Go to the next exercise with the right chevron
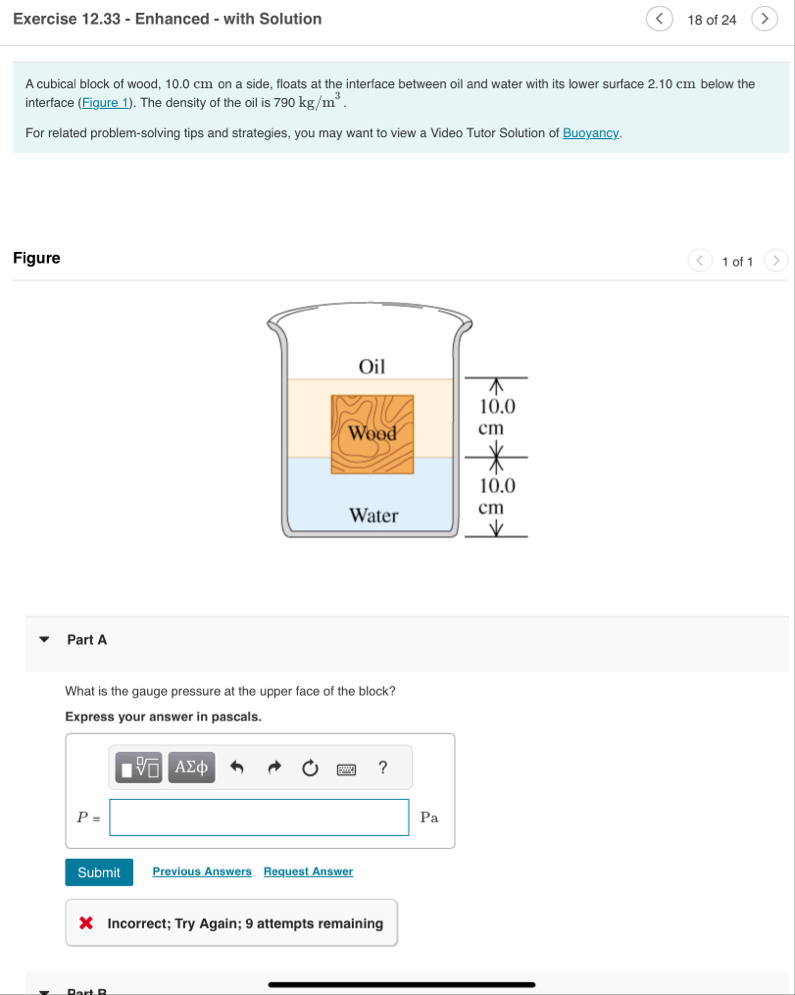This screenshot has height=995, width=795. [x=764, y=18]
